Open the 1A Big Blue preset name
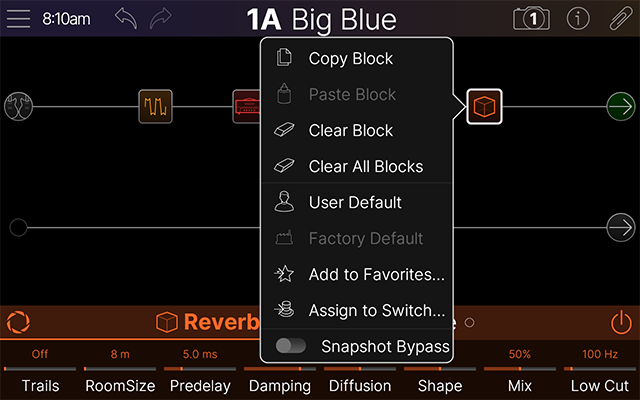 321,19
